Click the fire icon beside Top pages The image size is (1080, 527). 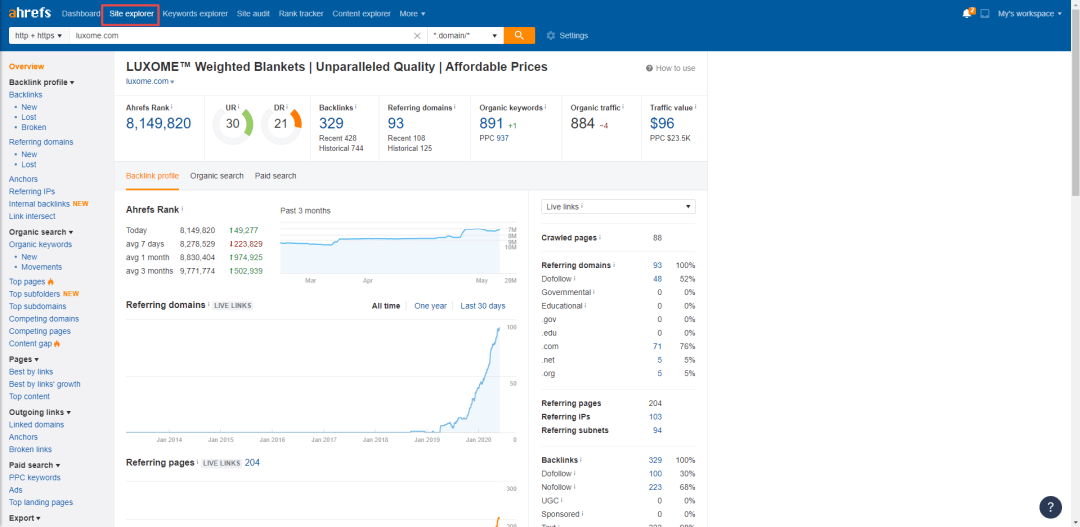click(51, 282)
